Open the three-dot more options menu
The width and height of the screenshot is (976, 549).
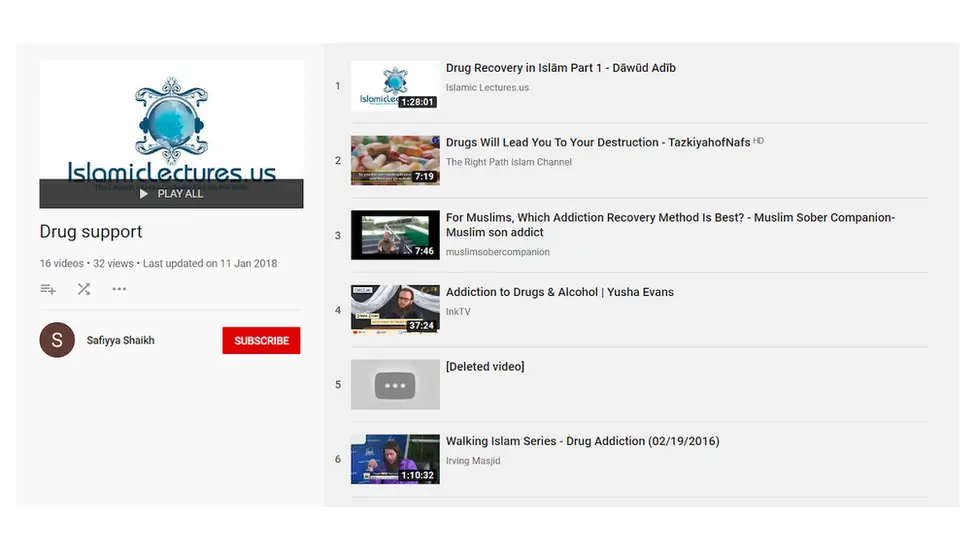(119, 289)
